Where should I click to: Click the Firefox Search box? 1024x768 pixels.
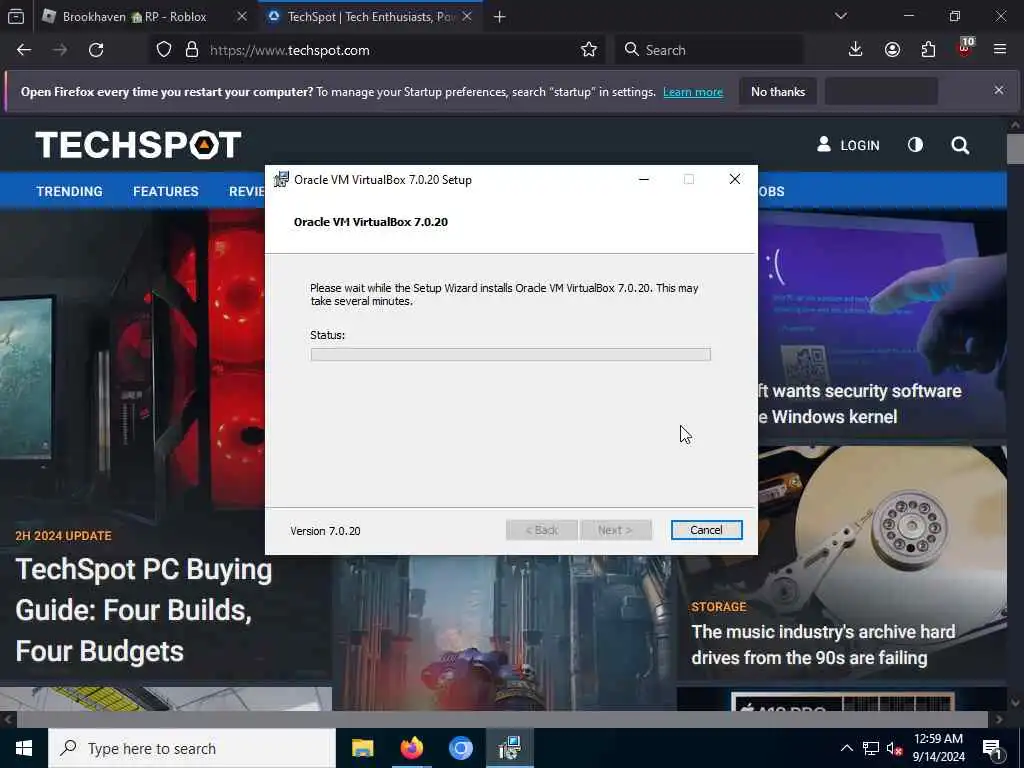pos(709,50)
